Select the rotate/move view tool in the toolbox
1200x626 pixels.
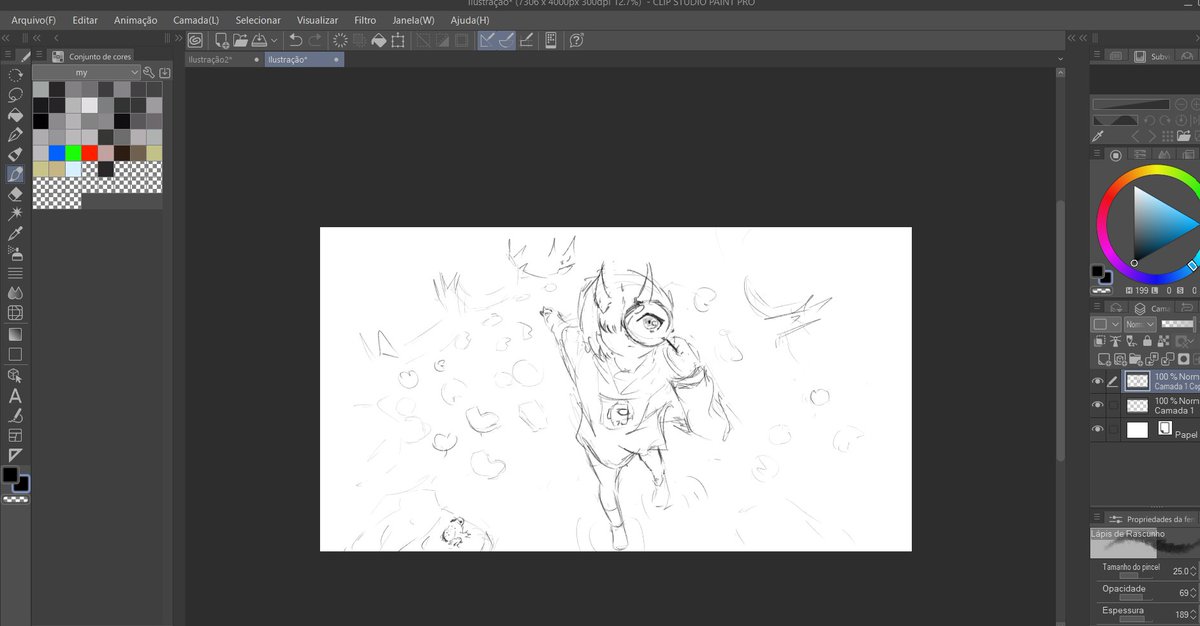pyautogui.click(x=15, y=75)
